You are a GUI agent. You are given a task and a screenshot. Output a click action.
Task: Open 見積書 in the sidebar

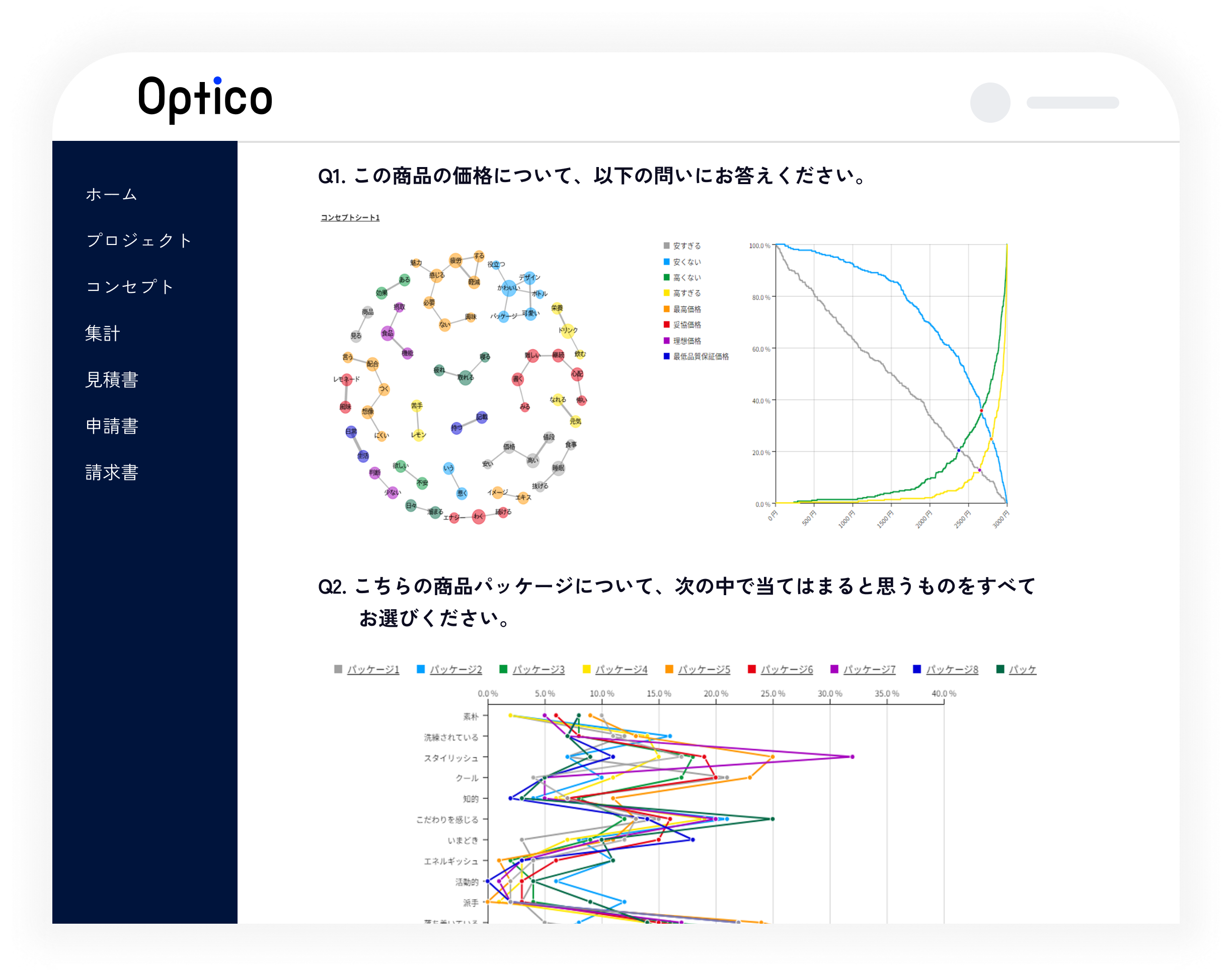point(112,380)
